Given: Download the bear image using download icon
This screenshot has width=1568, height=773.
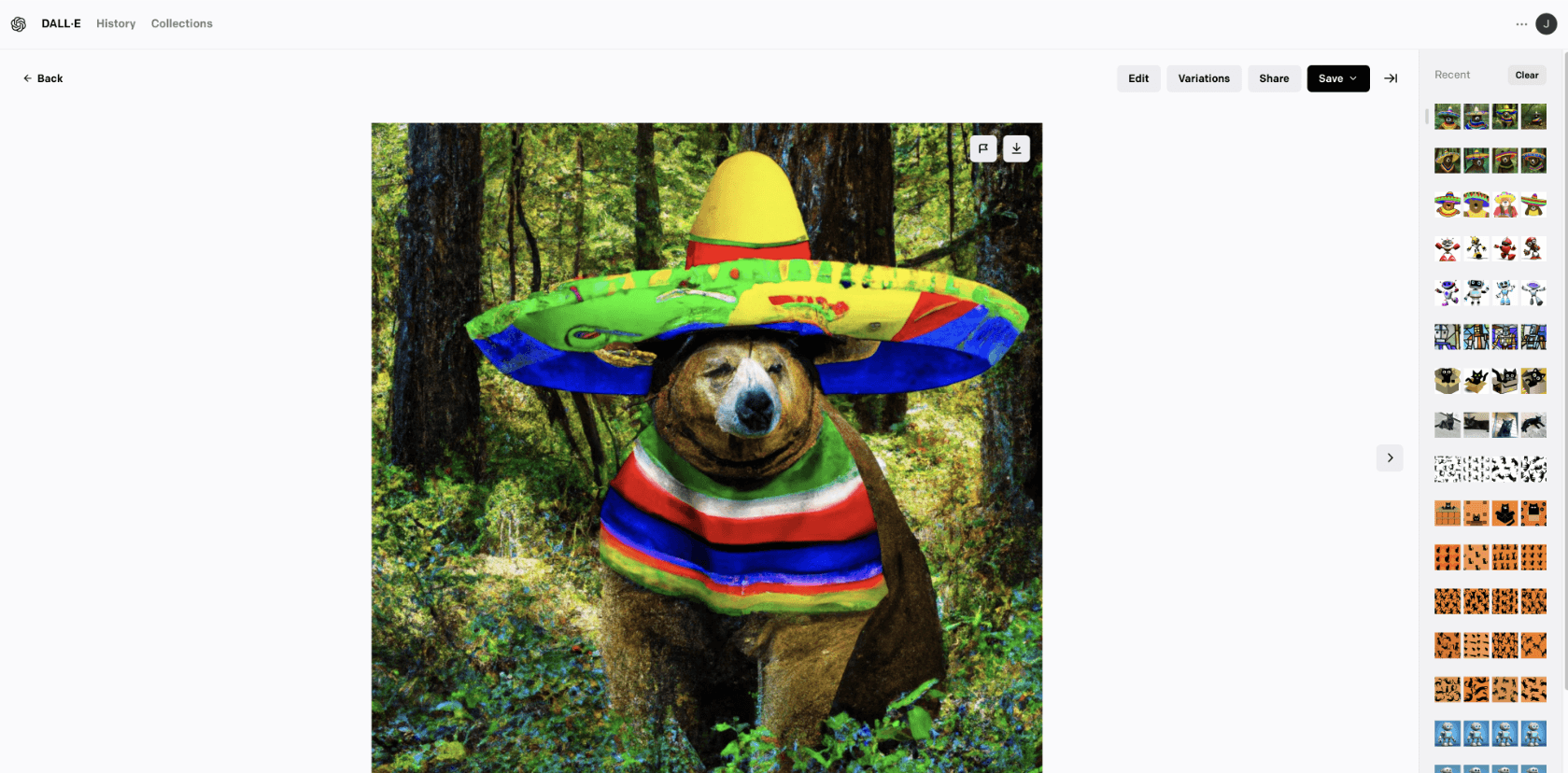Looking at the screenshot, I should click(1016, 148).
